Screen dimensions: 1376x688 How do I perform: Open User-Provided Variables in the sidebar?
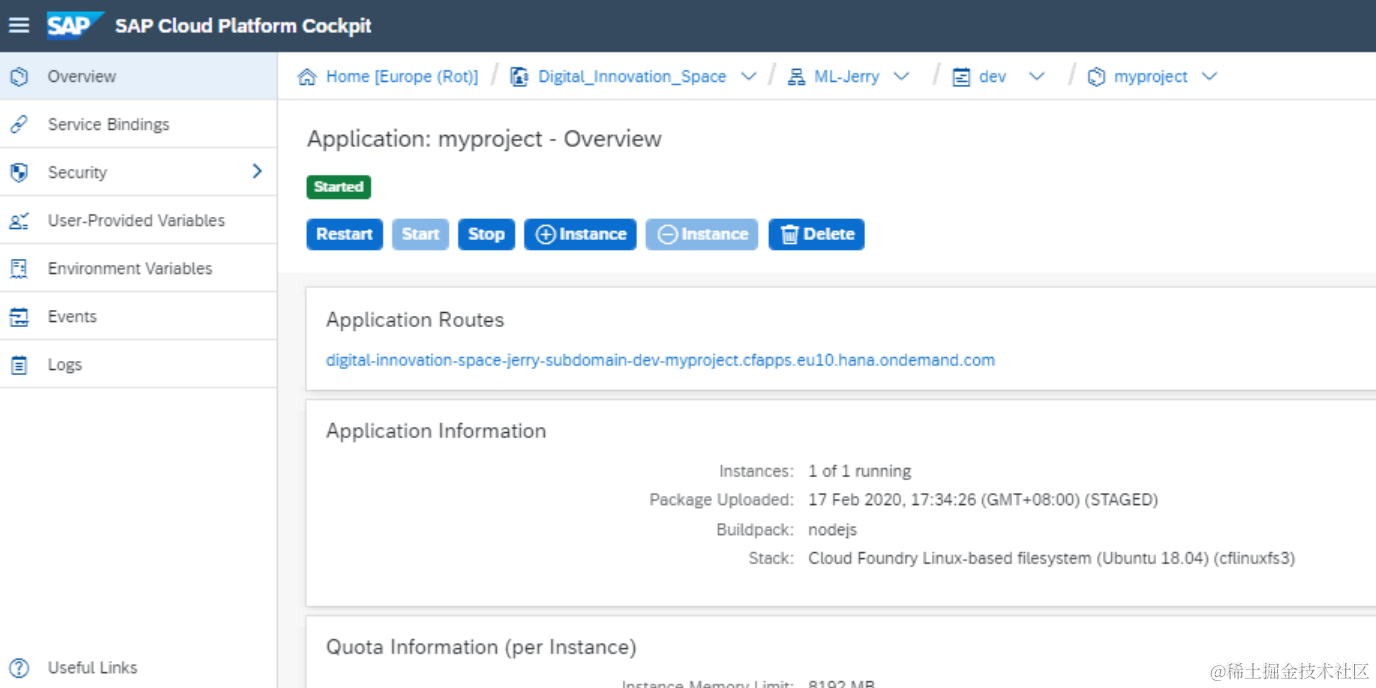[138, 220]
